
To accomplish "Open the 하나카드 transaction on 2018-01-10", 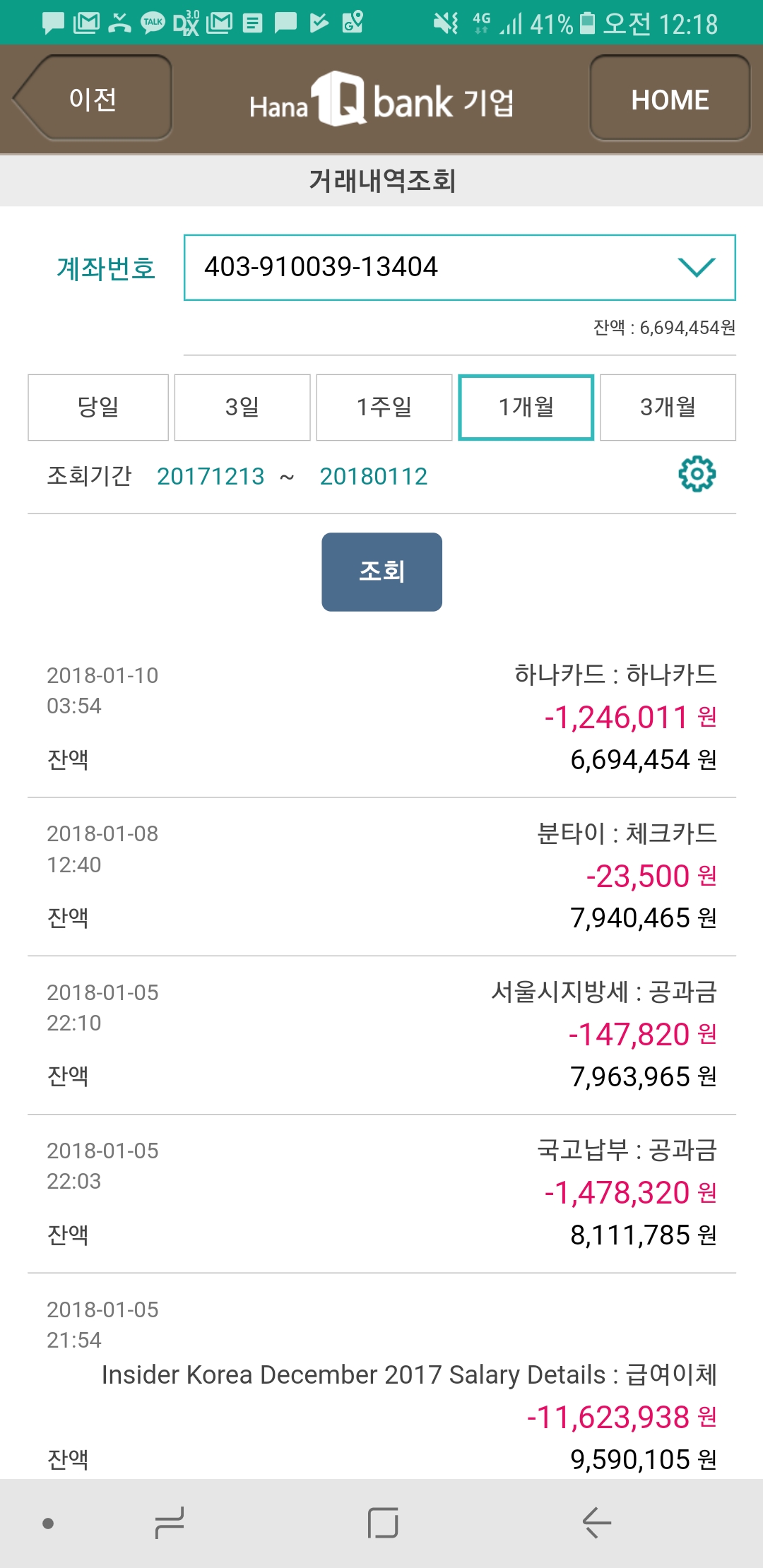I will coord(381,717).
